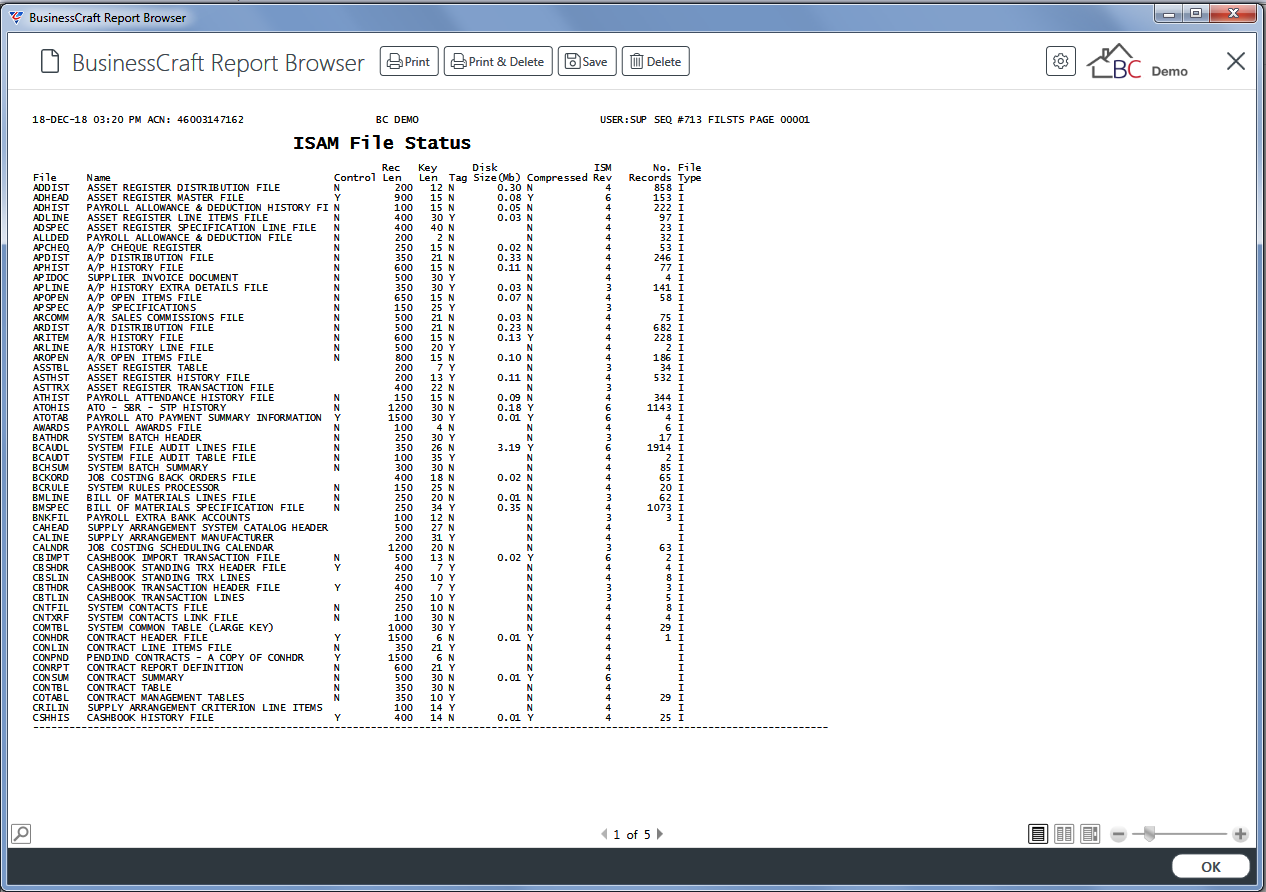This screenshot has height=892, width=1266.
Task: Click ASSET REGISTER MASTER FILE text
Action: tap(165, 198)
